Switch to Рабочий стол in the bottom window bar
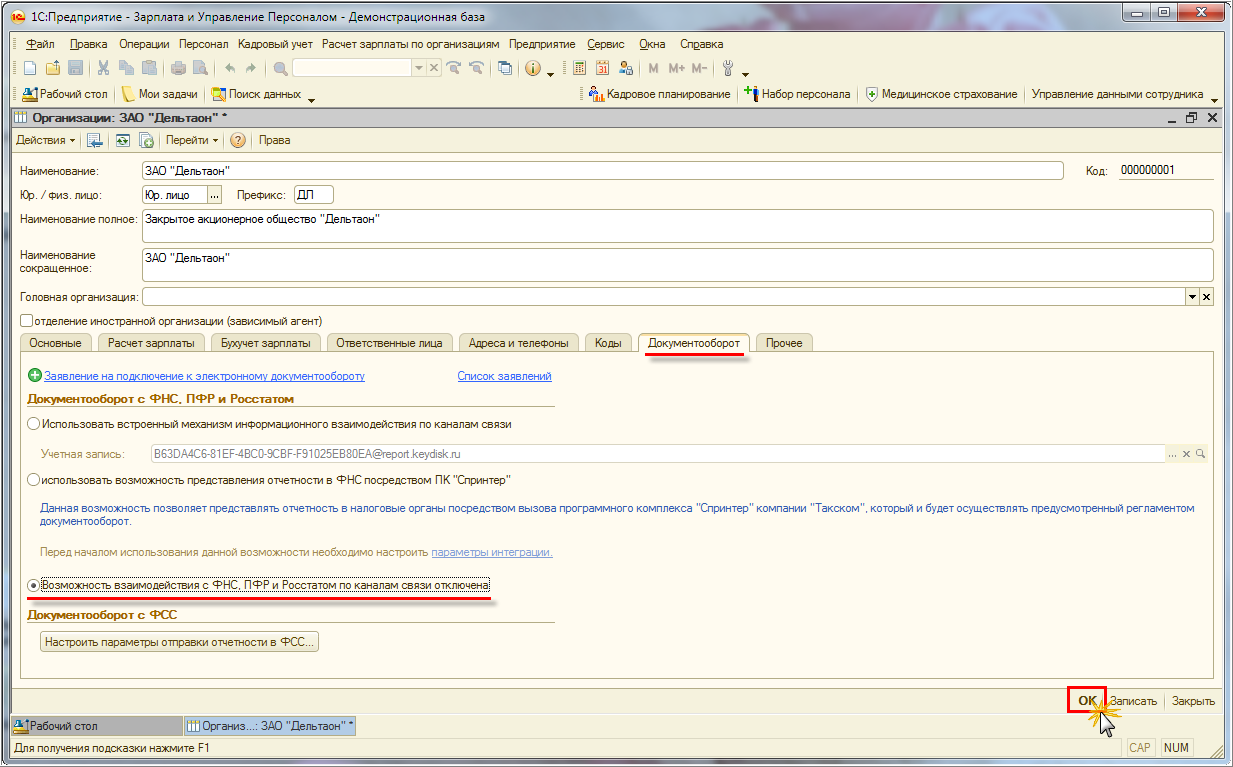 tap(96, 726)
